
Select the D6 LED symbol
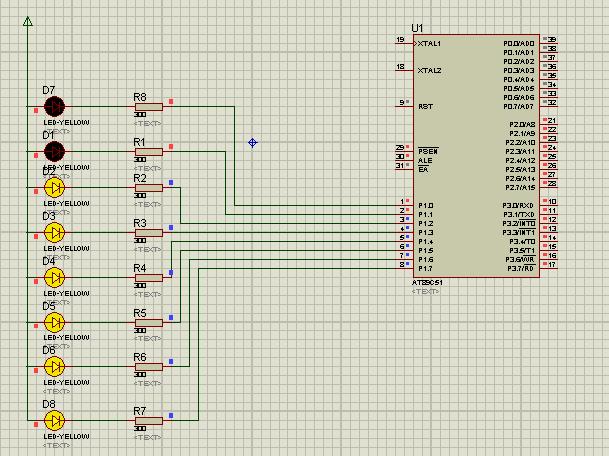point(54,367)
